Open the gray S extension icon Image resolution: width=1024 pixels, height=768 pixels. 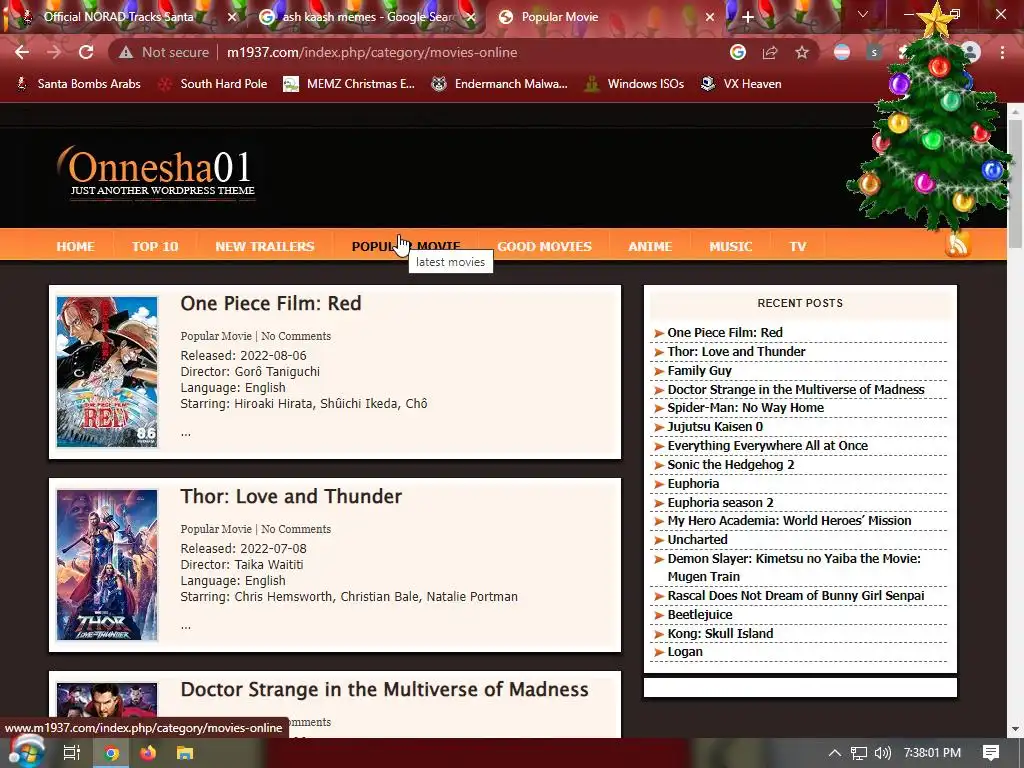tap(874, 52)
